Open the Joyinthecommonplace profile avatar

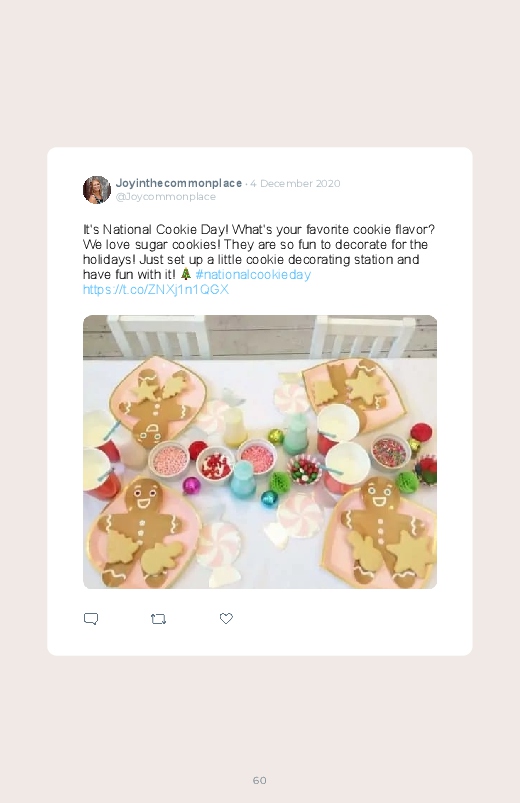pyautogui.click(x=97, y=189)
